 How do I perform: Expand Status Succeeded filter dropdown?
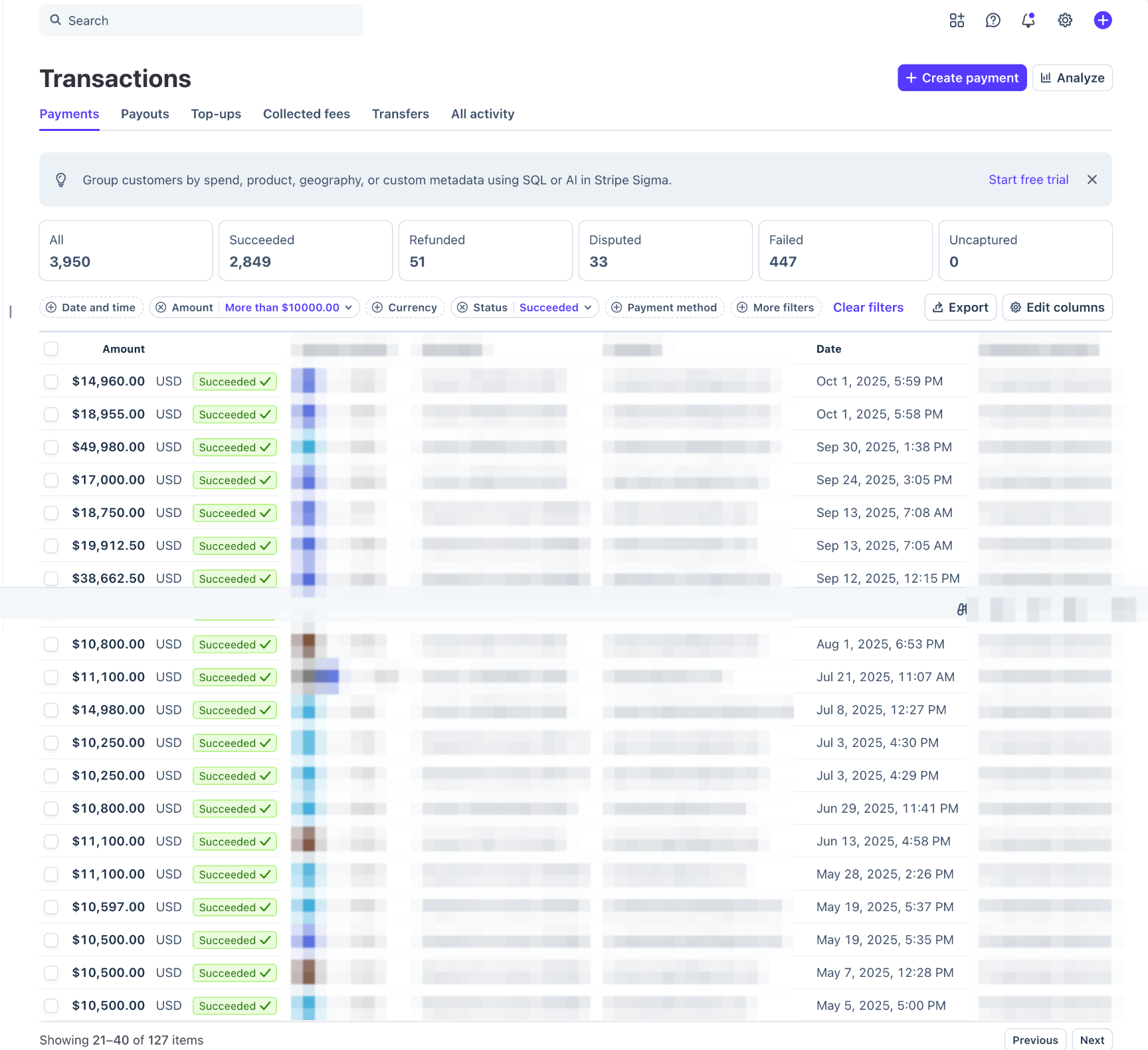pyautogui.click(x=555, y=308)
